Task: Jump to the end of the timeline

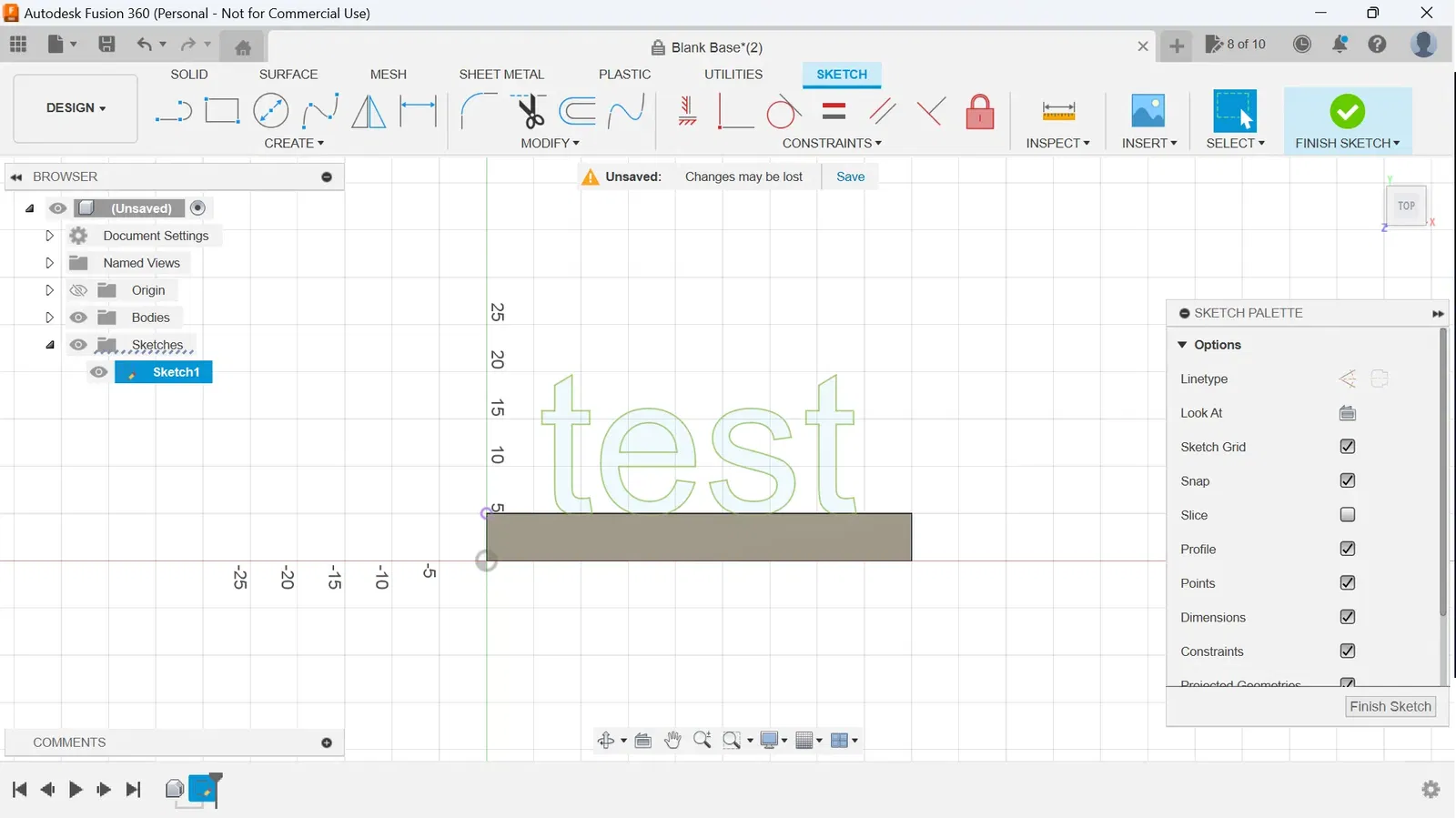Action: pos(133,789)
